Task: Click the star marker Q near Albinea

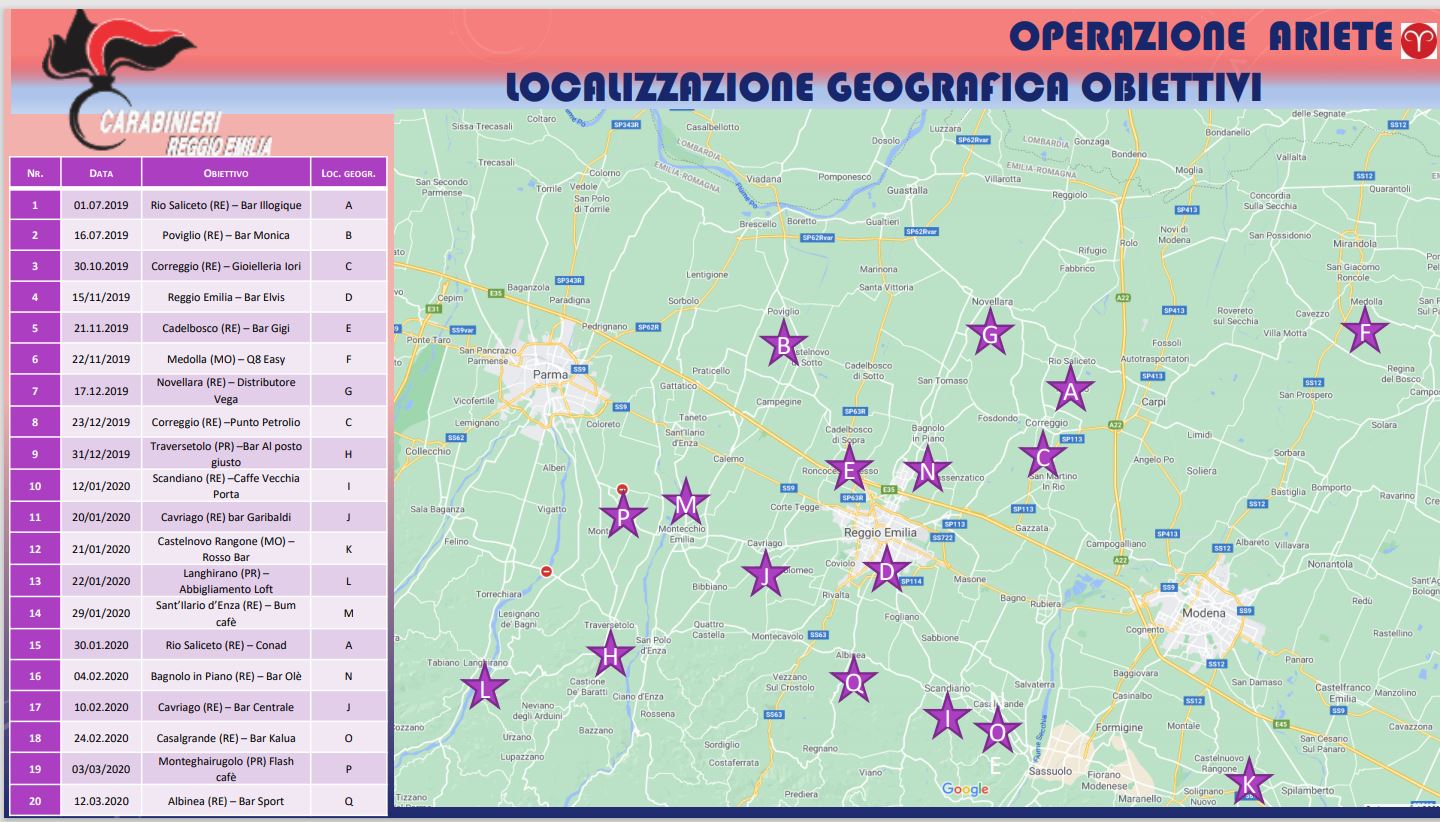Action: point(853,680)
